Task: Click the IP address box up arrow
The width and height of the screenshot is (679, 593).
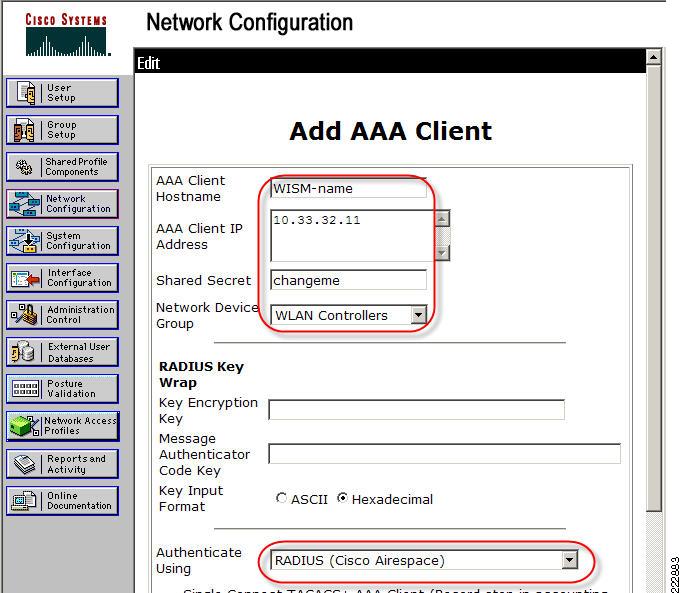Action: (442, 219)
